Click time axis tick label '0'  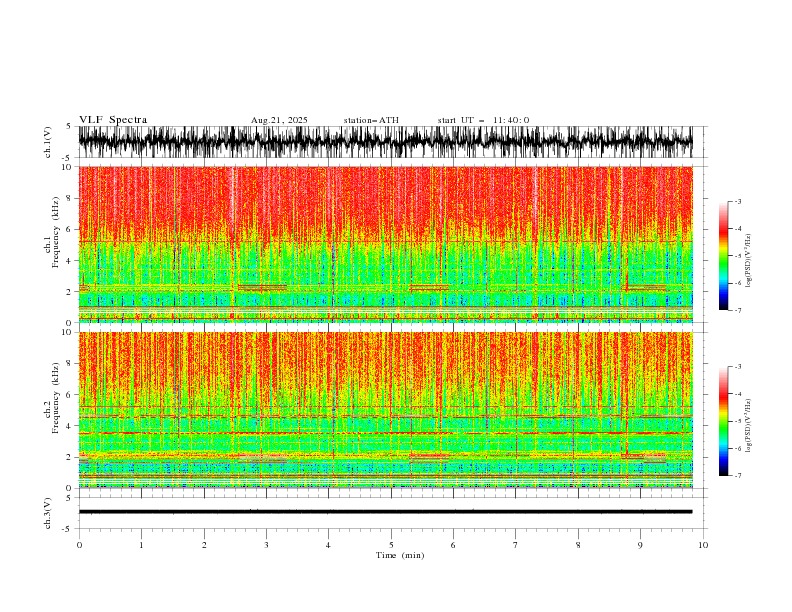pos(79,545)
